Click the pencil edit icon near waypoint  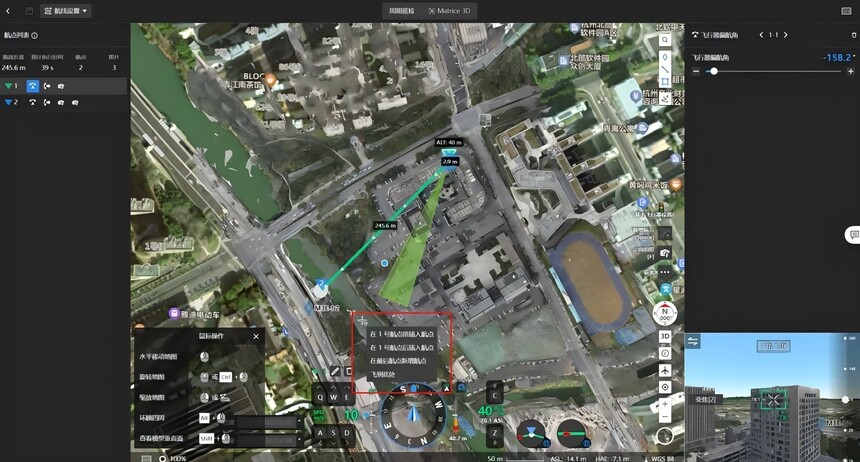[x=335, y=371]
